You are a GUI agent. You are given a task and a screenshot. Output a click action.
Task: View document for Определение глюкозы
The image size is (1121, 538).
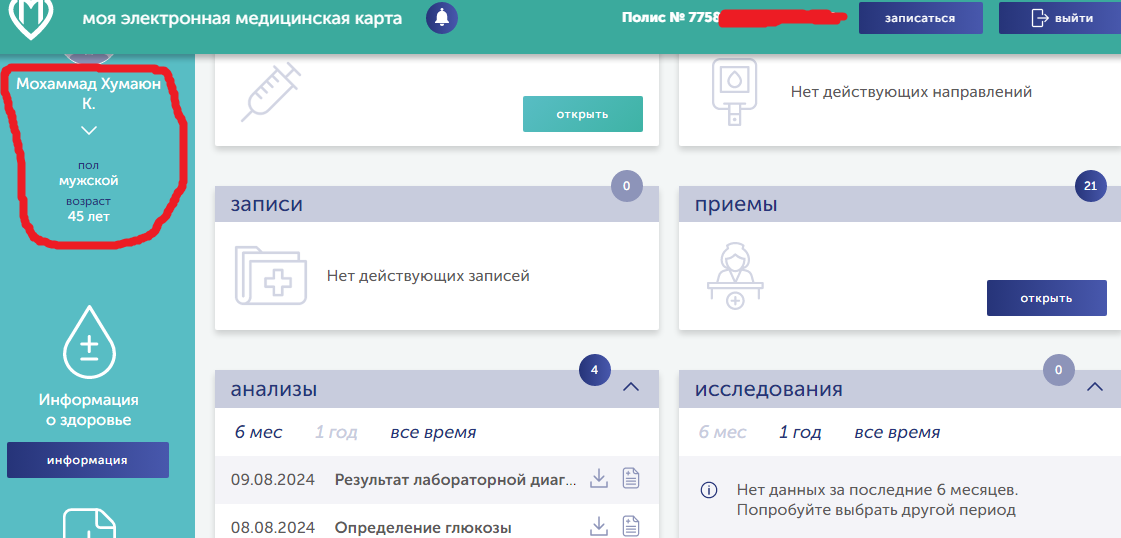(631, 527)
